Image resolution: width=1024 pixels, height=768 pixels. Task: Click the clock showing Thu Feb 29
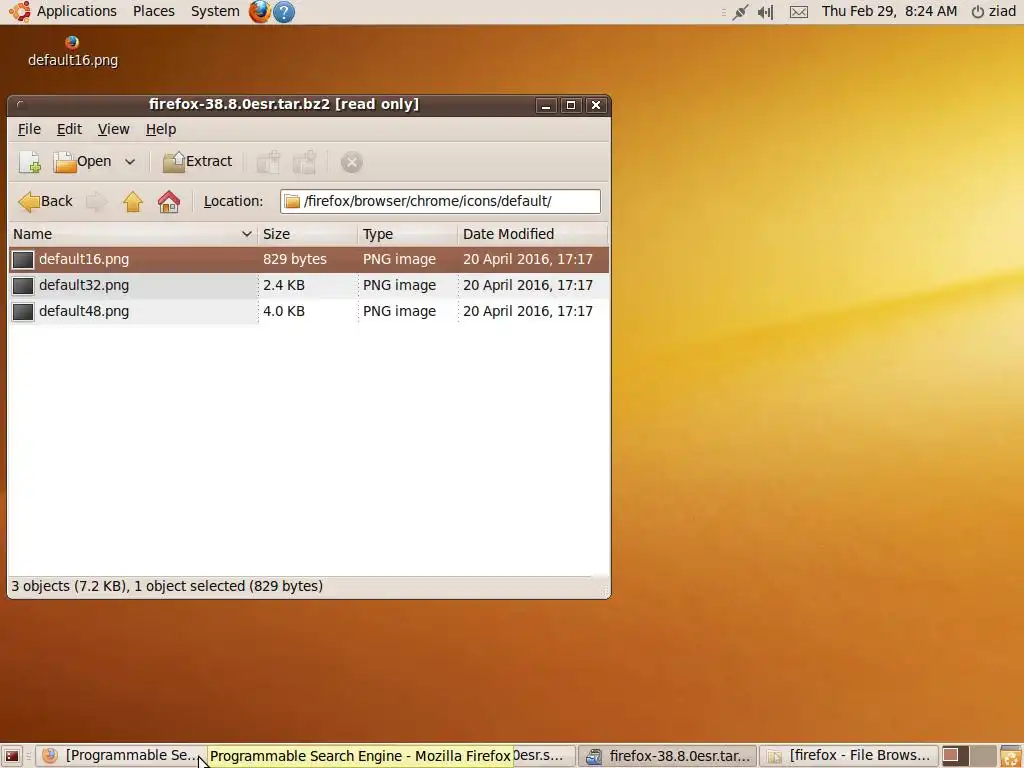tap(889, 11)
